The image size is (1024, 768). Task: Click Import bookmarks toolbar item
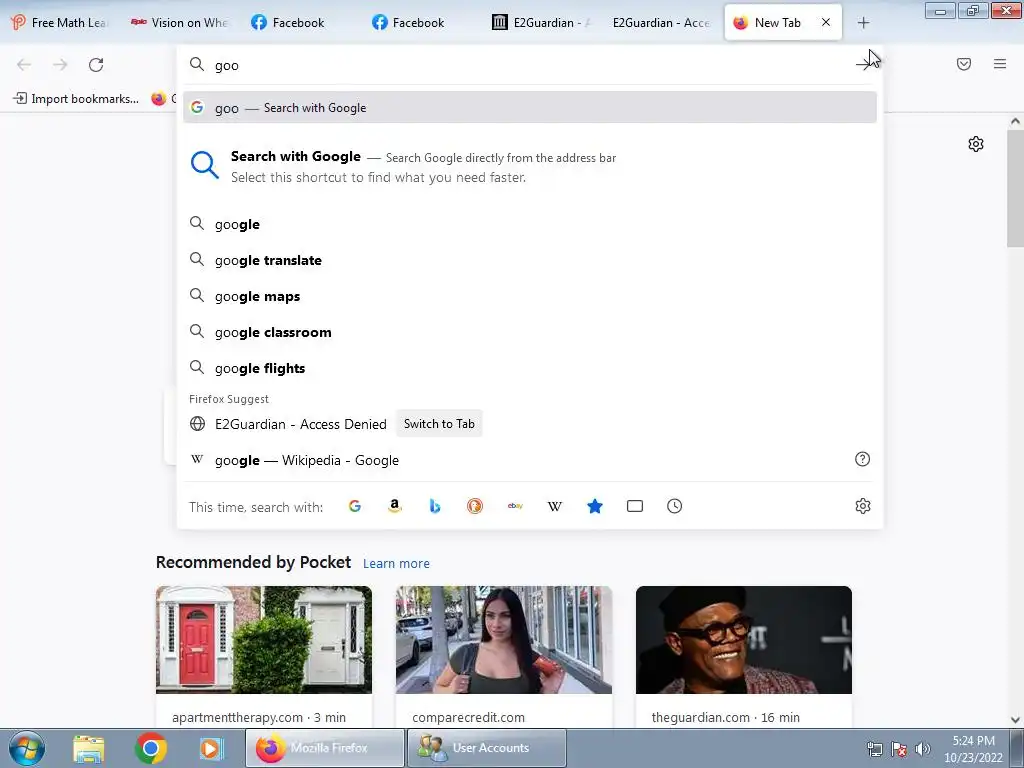[76, 99]
